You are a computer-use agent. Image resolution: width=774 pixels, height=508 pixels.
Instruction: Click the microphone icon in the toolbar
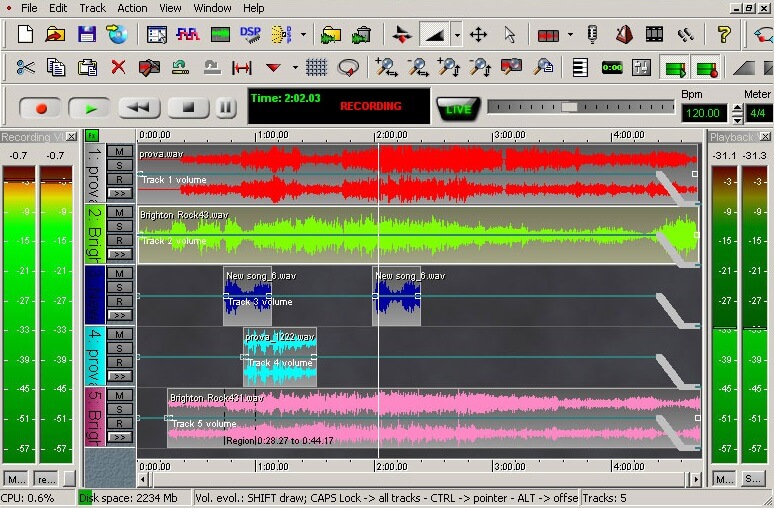click(592, 35)
